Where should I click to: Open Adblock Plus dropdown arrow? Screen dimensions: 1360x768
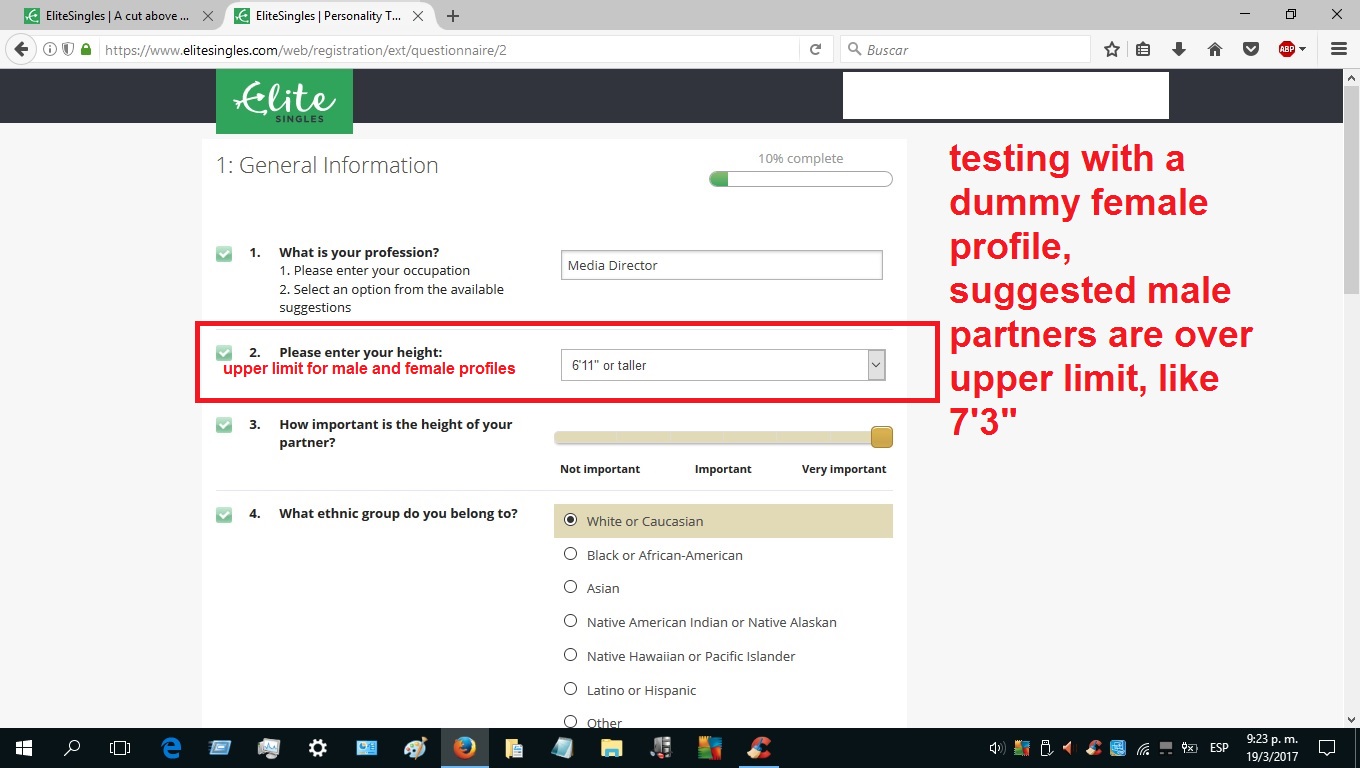1303,49
